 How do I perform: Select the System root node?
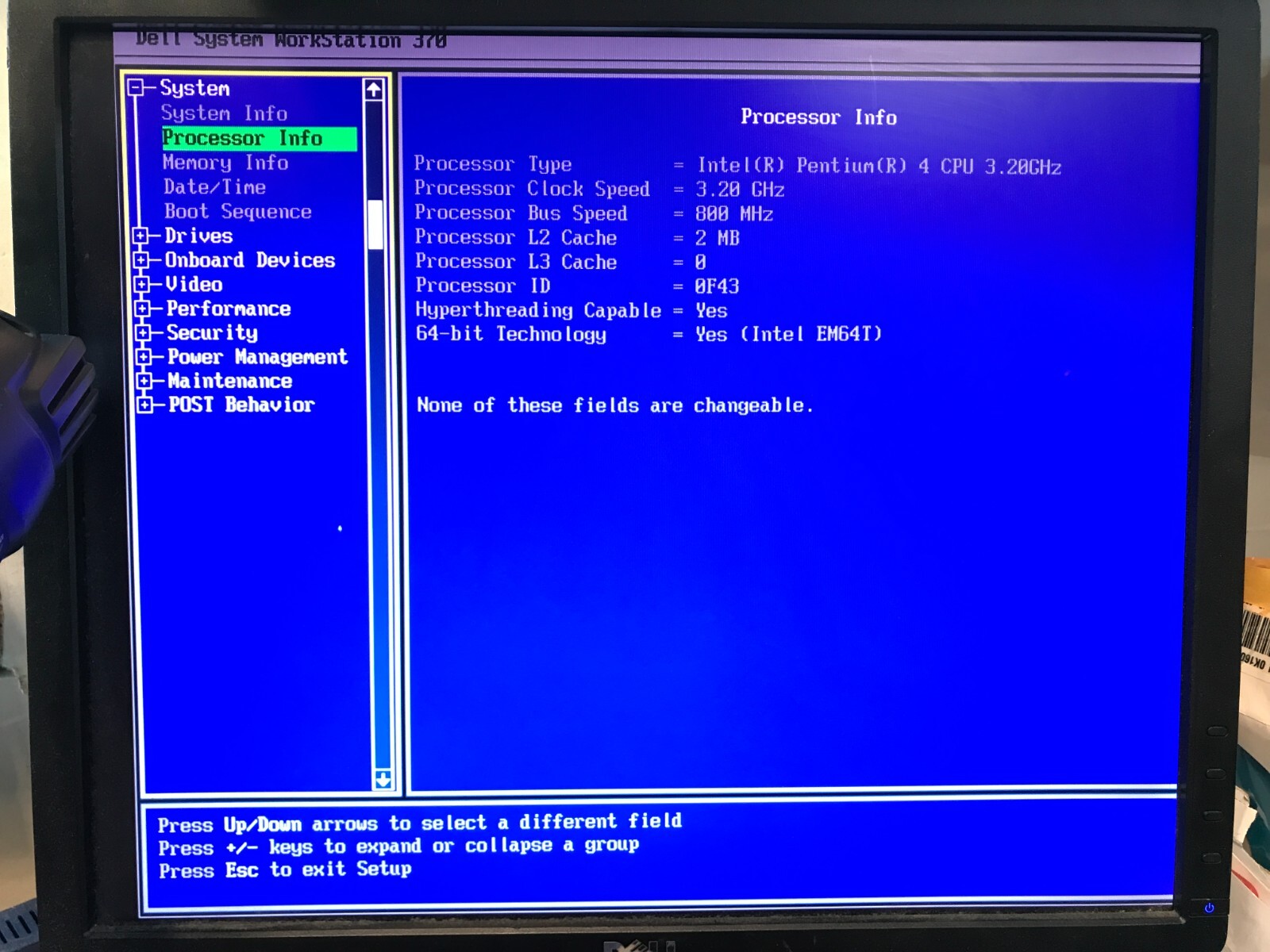194,89
